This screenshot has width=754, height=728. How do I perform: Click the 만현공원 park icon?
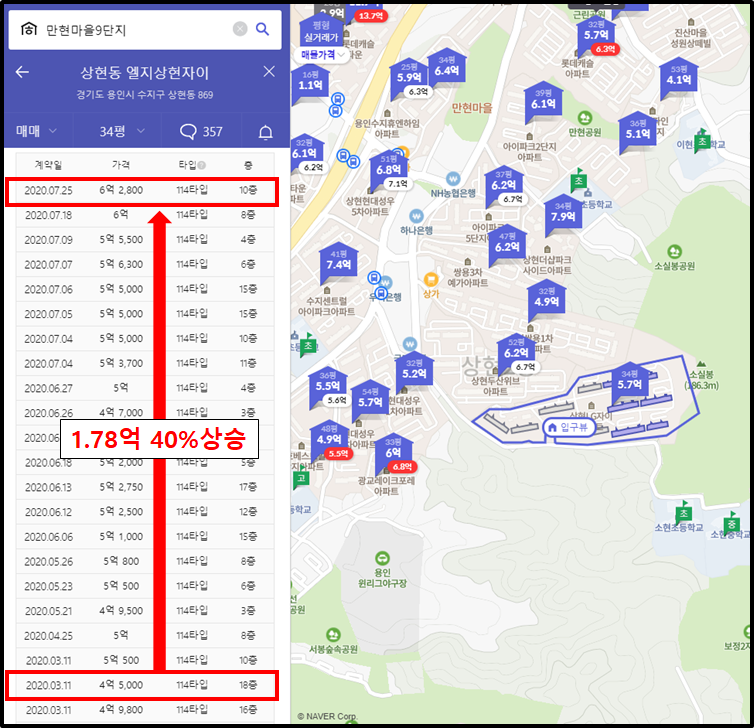[x=584, y=118]
